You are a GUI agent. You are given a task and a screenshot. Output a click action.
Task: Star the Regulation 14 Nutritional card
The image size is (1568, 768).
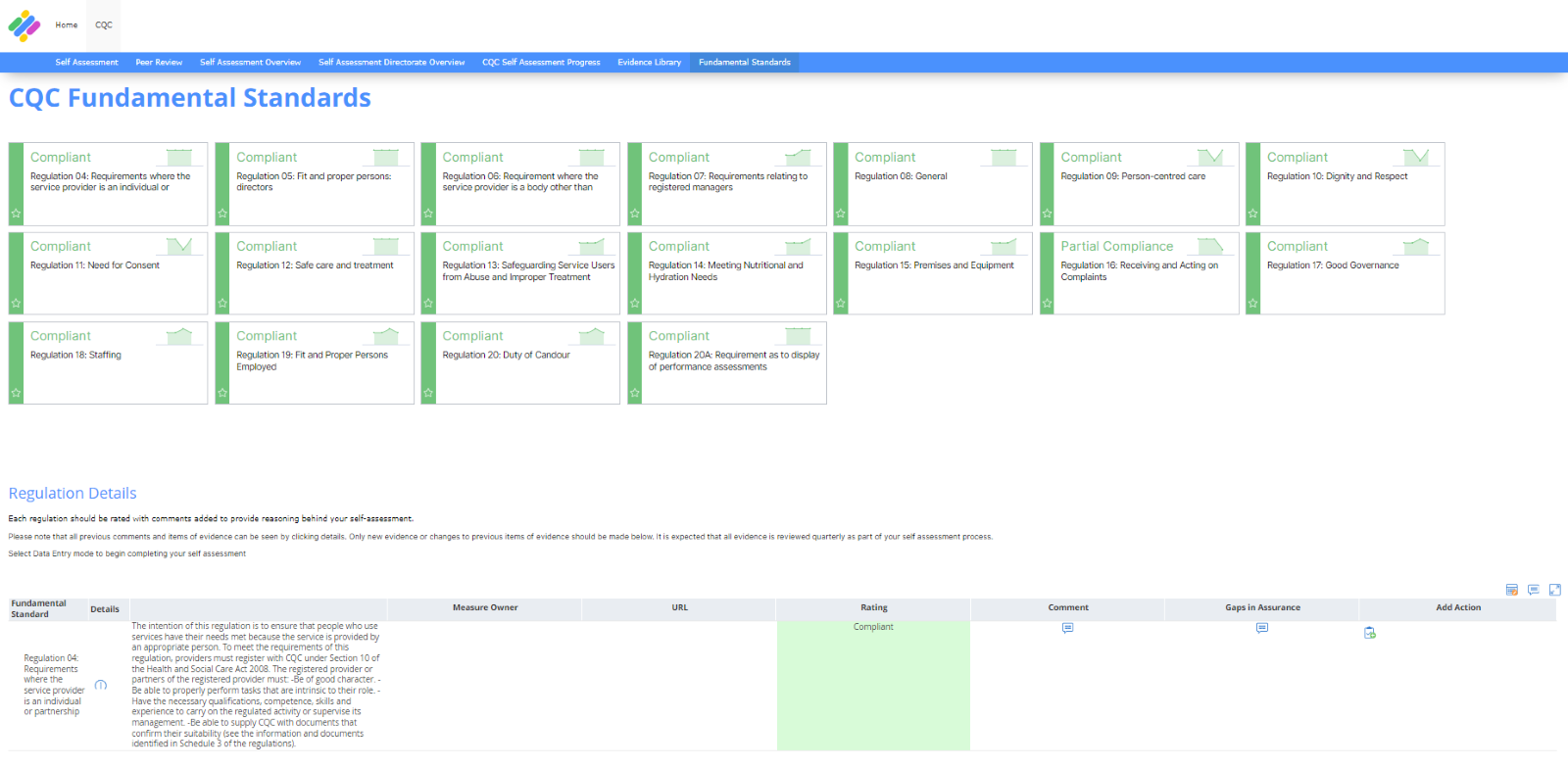635,304
